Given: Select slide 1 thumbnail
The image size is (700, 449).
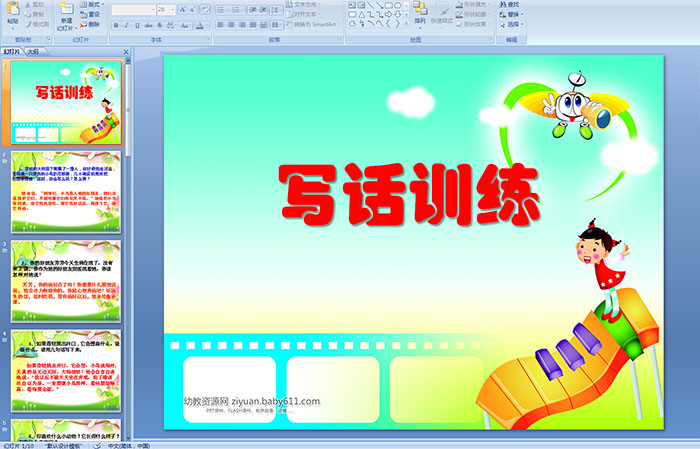Looking at the screenshot, I should click(66, 102).
